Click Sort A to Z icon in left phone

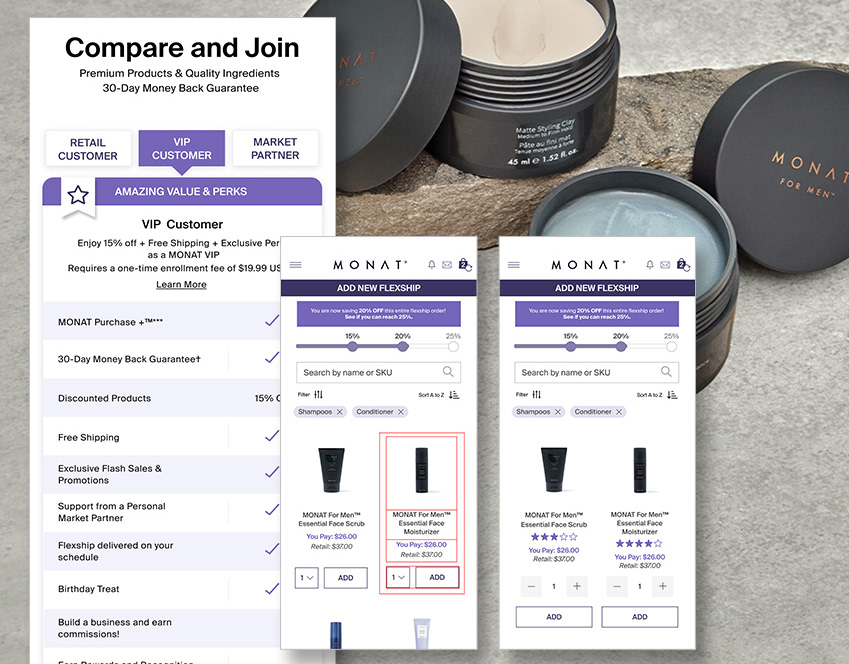[454, 395]
